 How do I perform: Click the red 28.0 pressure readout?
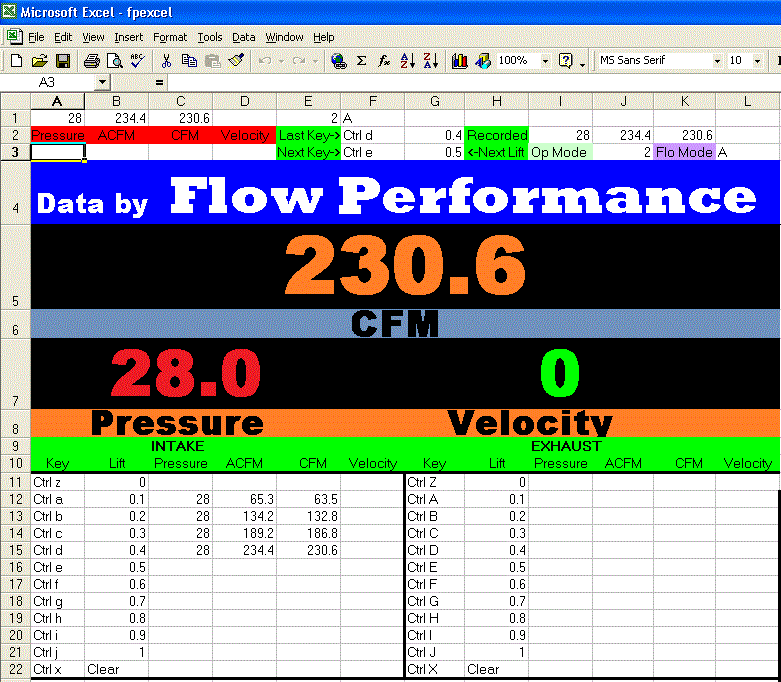pos(185,373)
